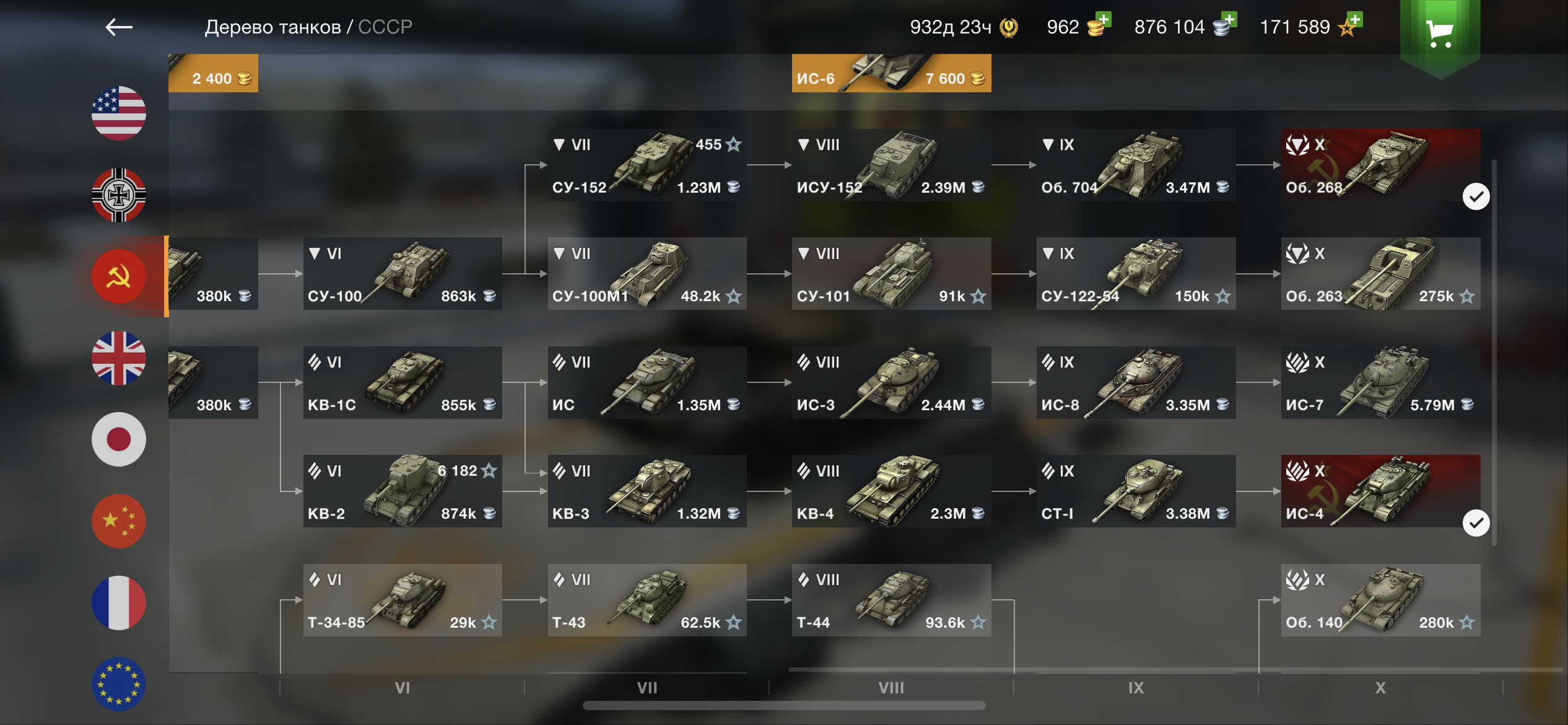Jump to tier X column label
Image resolution: width=1568 pixels, height=725 pixels.
click(x=1380, y=688)
